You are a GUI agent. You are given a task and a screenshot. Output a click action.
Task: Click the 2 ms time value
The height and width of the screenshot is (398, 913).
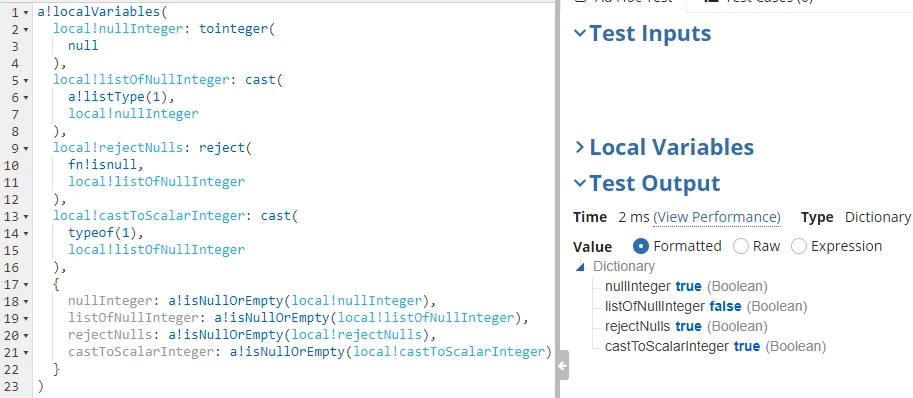634,217
